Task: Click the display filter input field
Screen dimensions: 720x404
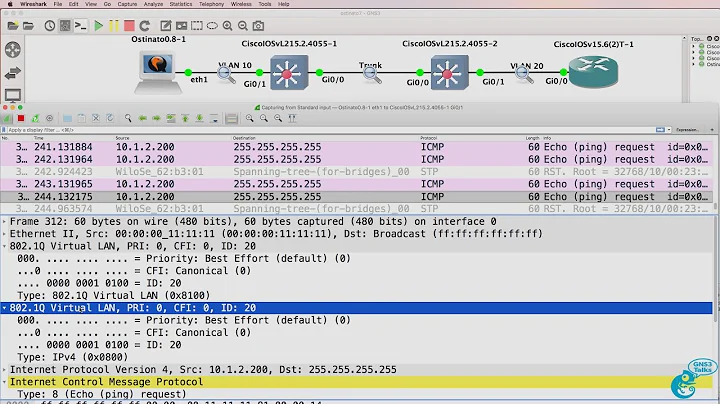Action: [331, 130]
